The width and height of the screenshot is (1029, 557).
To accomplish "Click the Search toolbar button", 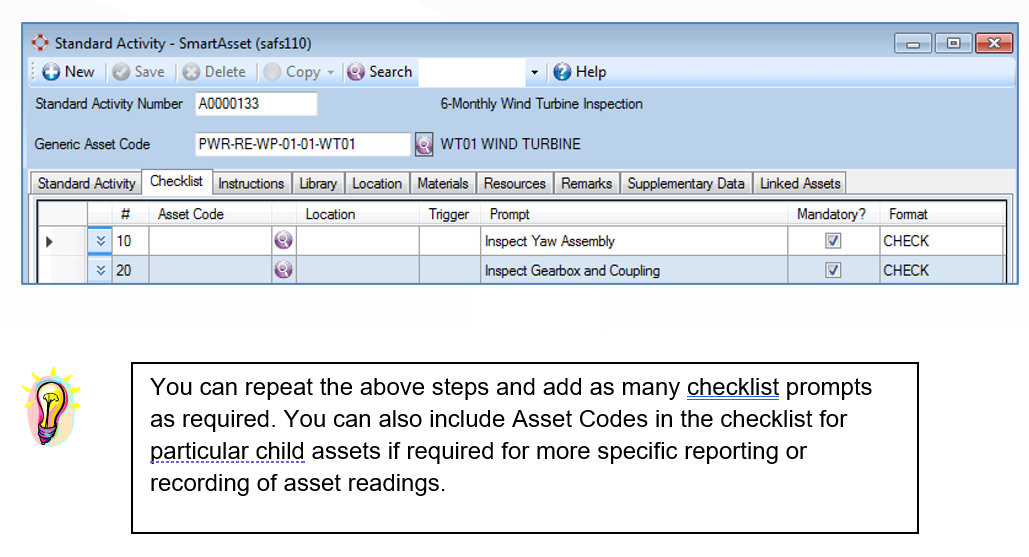I will pyautogui.click(x=380, y=72).
